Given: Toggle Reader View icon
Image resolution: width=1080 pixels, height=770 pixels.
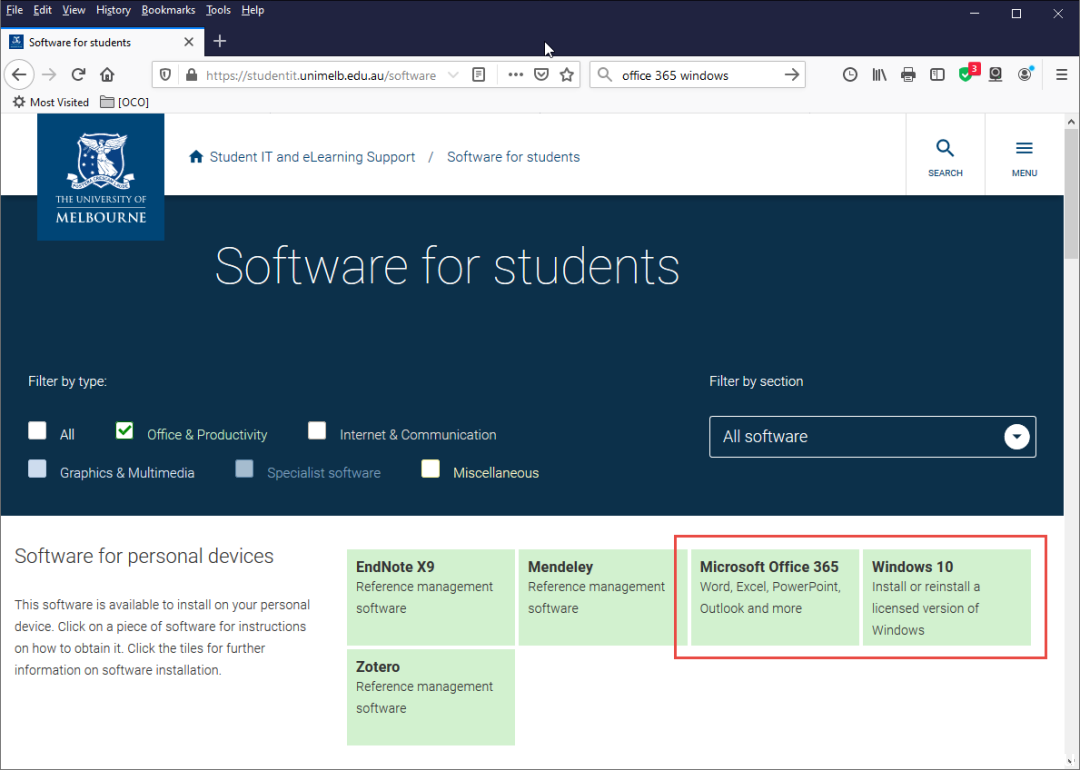Looking at the screenshot, I should 479,75.
